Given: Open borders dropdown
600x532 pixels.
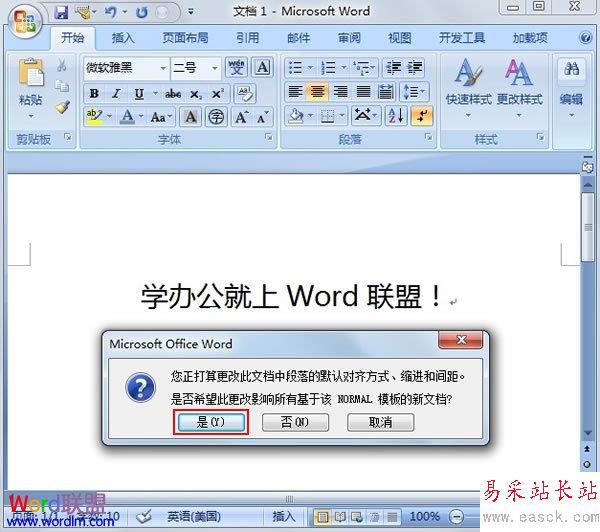Looking at the screenshot, I should [x=342, y=115].
